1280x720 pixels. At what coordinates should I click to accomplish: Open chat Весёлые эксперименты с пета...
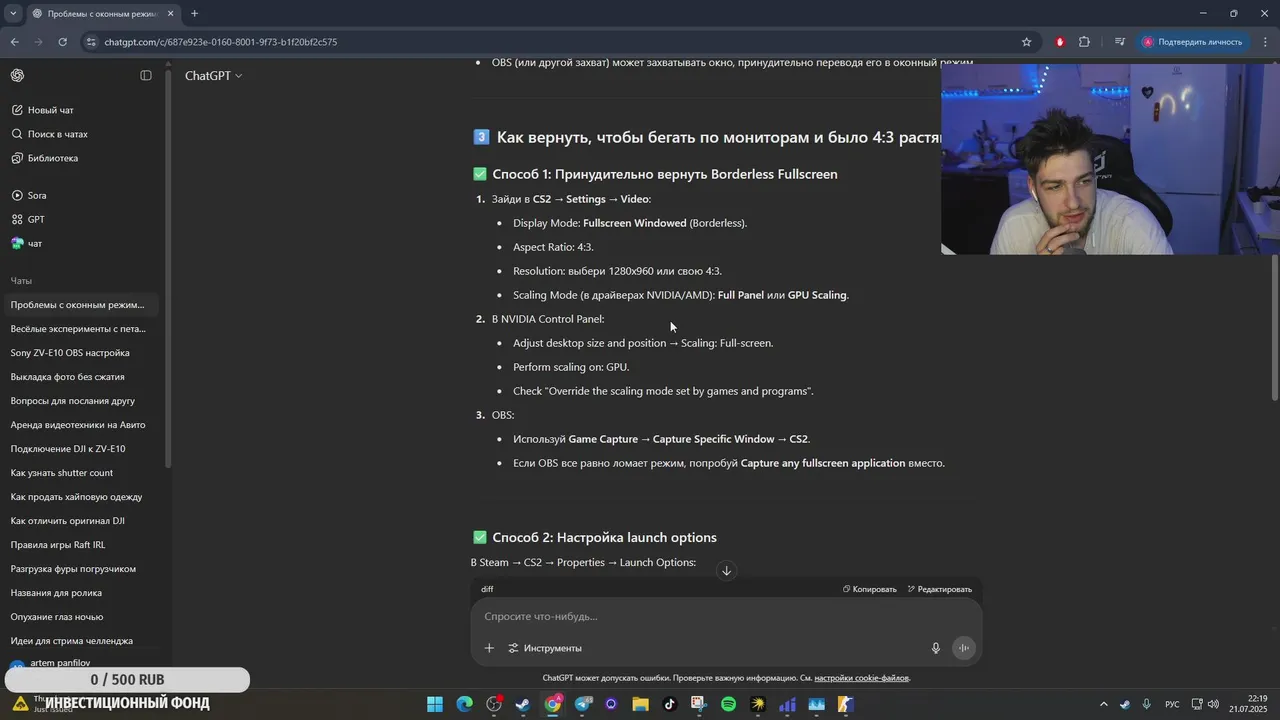click(78, 329)
